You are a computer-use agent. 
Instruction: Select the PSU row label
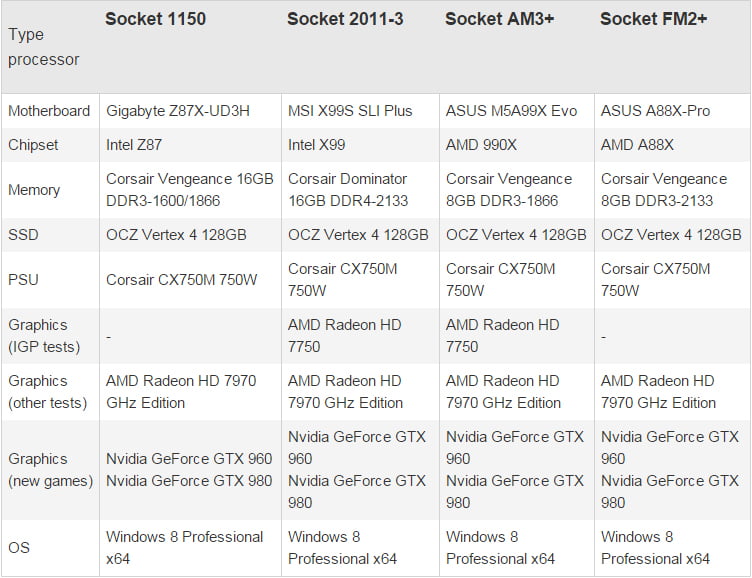click(24, 280)
